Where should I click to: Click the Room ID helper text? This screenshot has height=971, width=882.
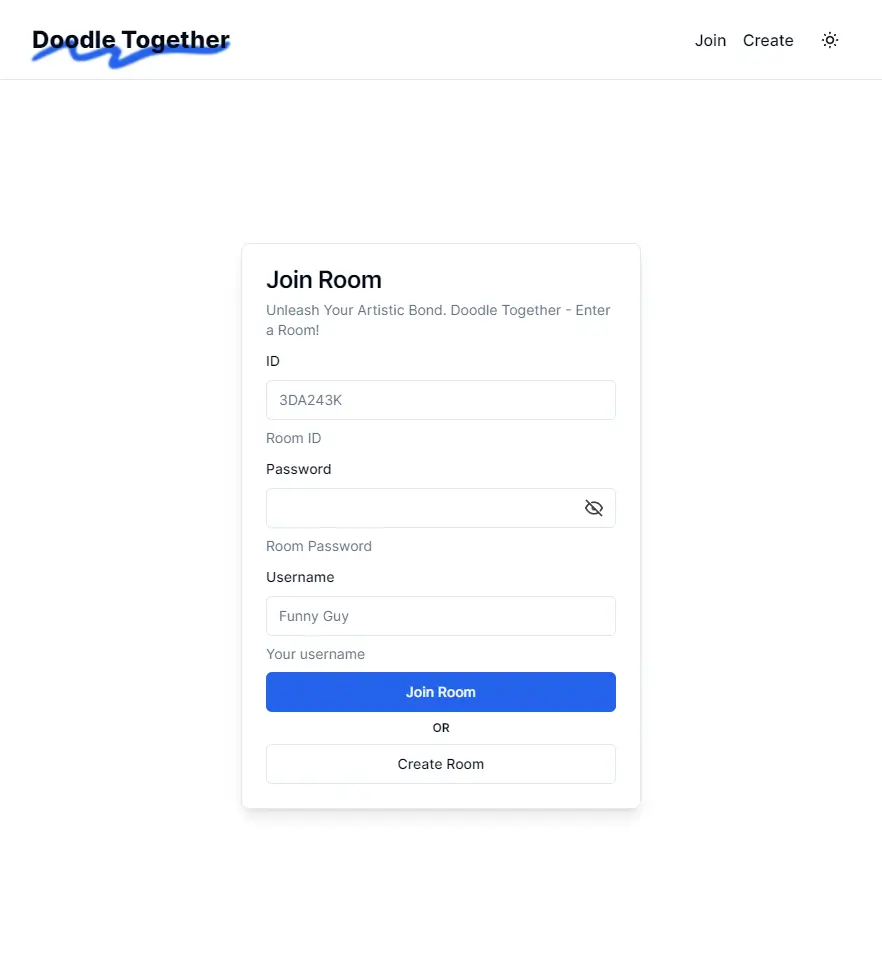(x=294, y=438)
